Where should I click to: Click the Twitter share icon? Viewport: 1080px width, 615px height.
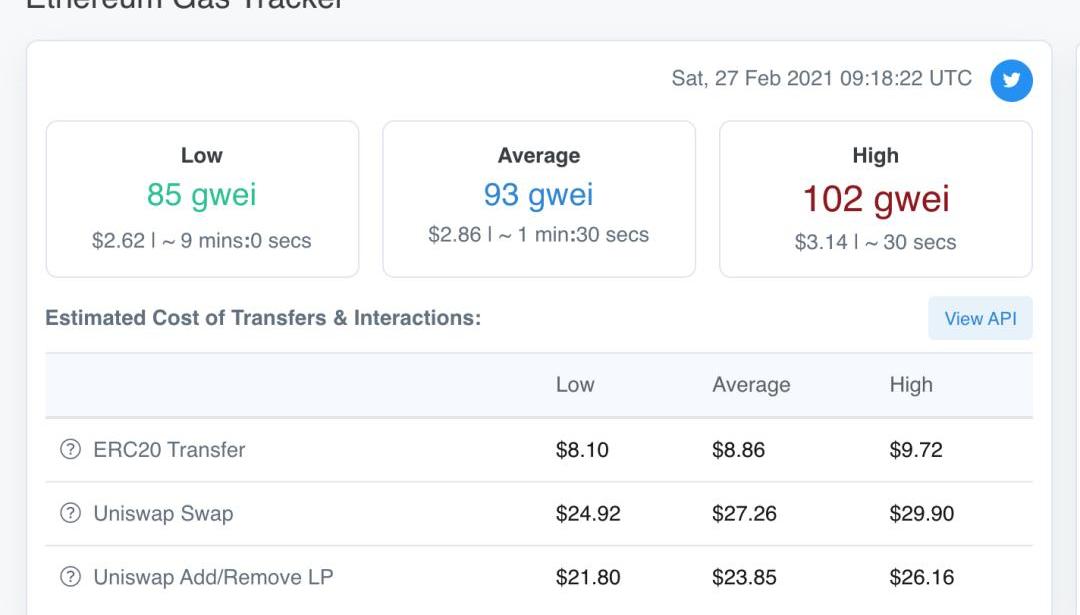tap(1011, 81)
